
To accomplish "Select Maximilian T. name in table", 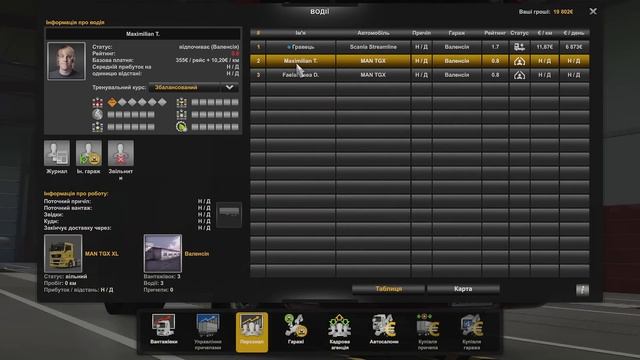I will (x=300, y=61).
